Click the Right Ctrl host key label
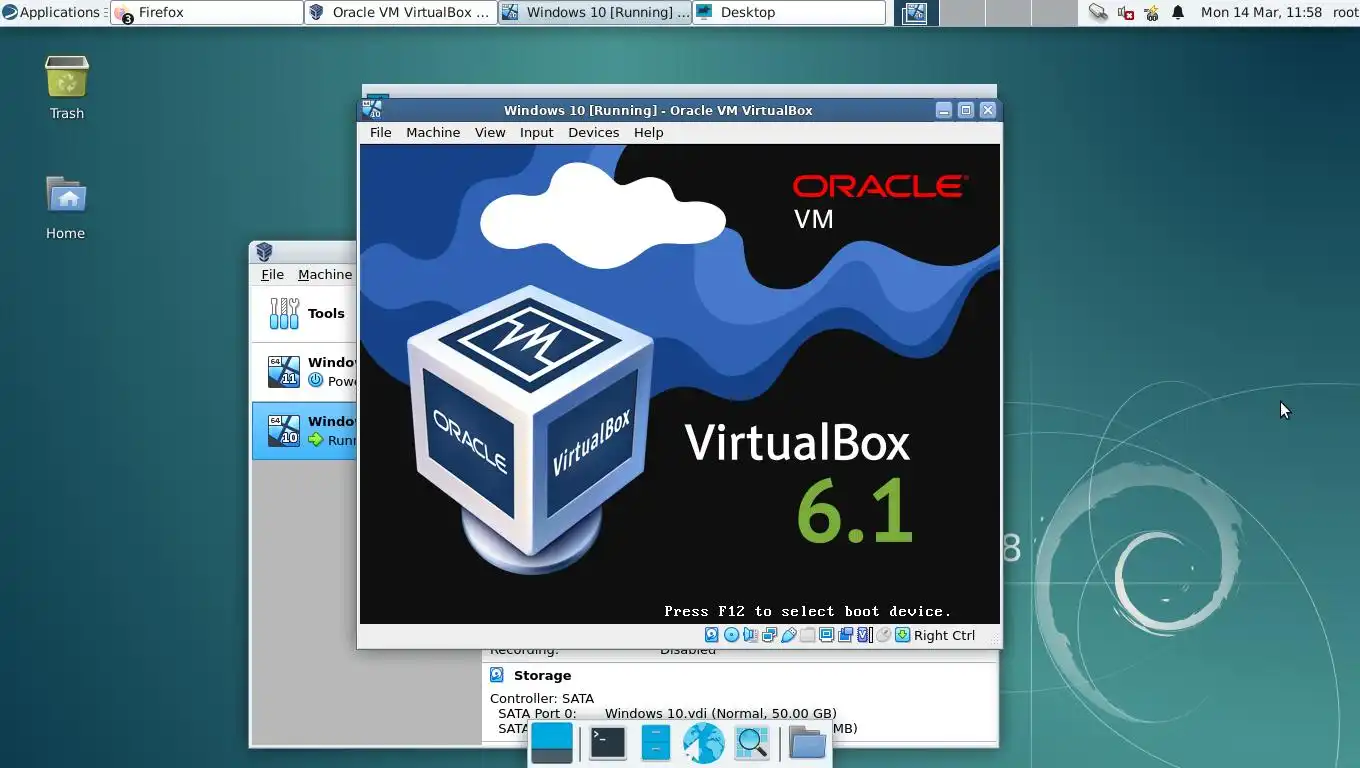 click(x=944, y=635)
